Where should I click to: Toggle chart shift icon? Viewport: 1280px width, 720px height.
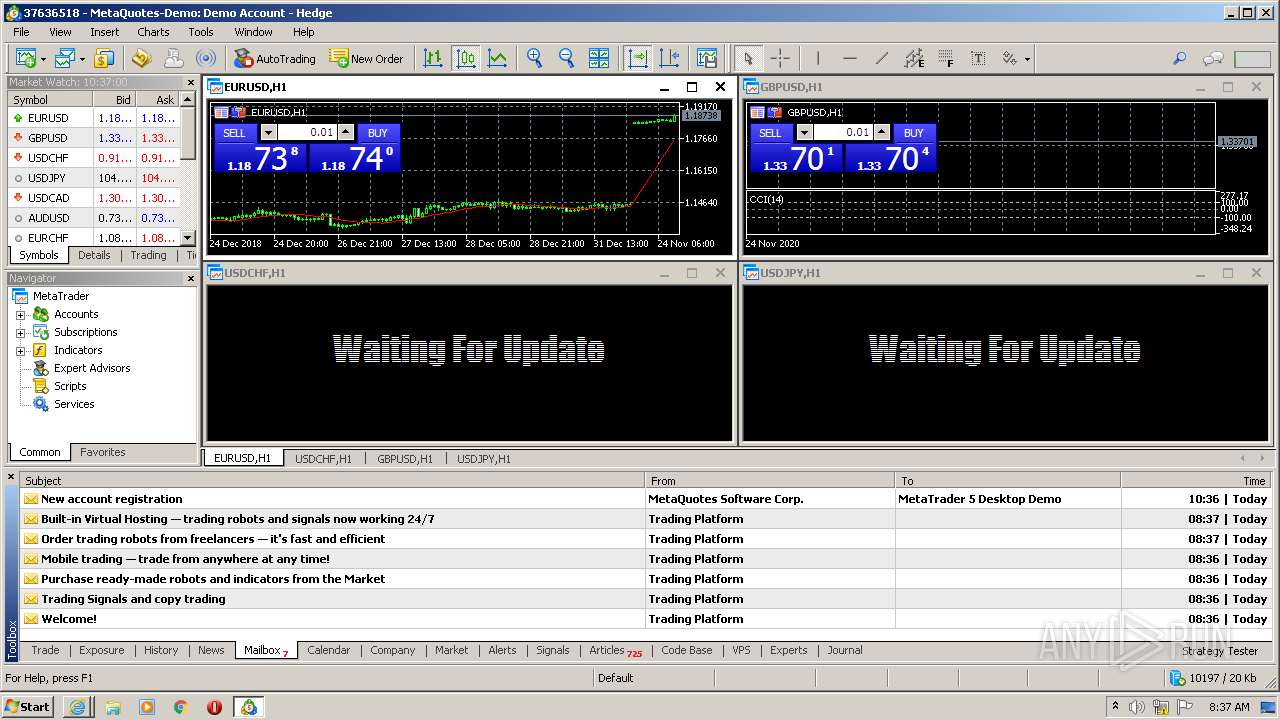669,58
